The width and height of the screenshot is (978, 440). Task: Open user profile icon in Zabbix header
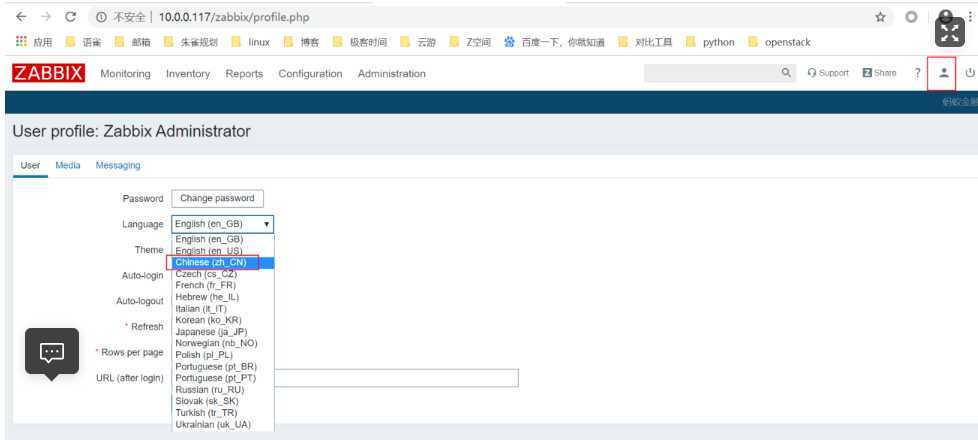[944, 73]
